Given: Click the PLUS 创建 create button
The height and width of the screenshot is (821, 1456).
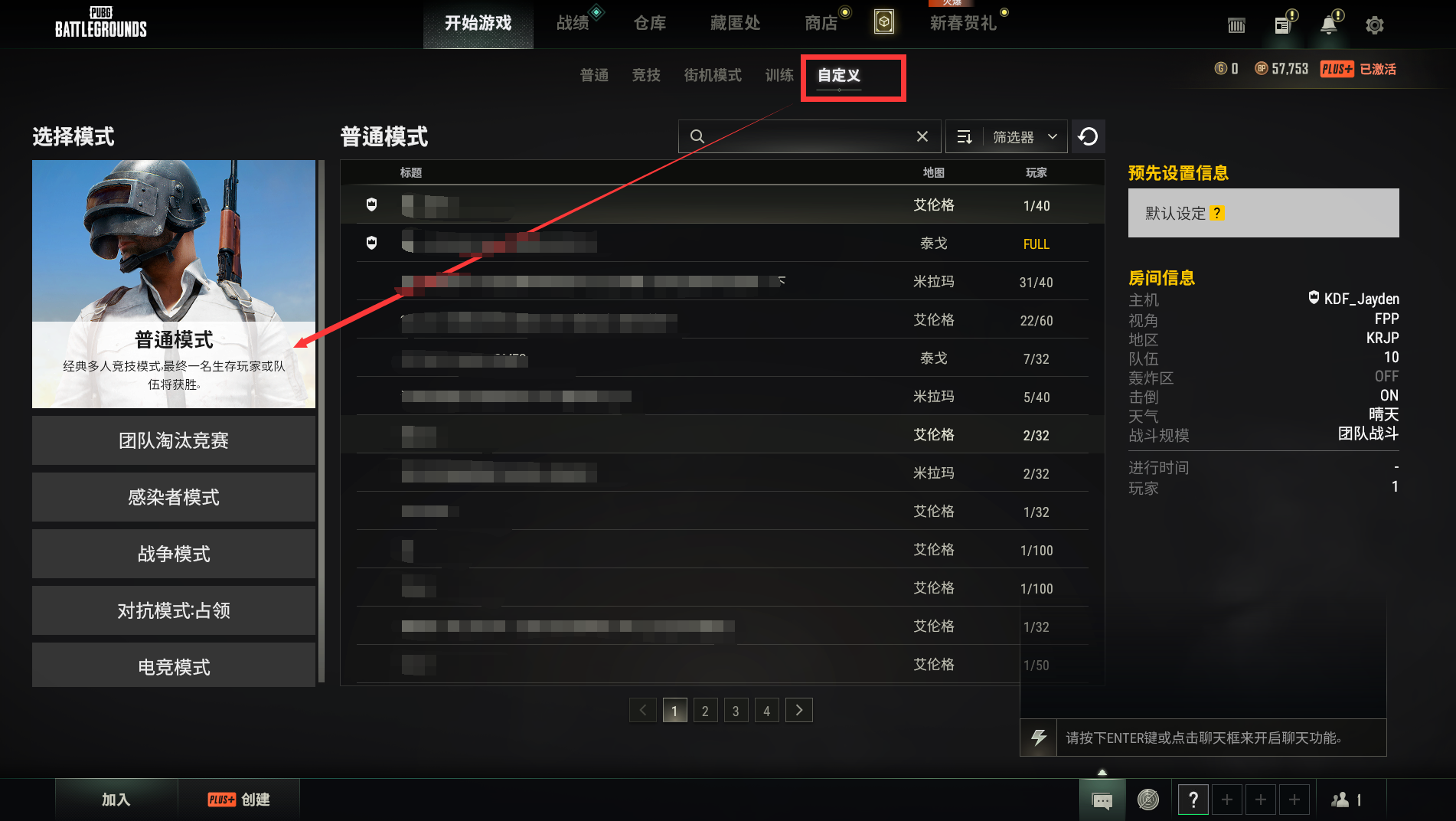Looking at the screenshot, I should 239,800.
